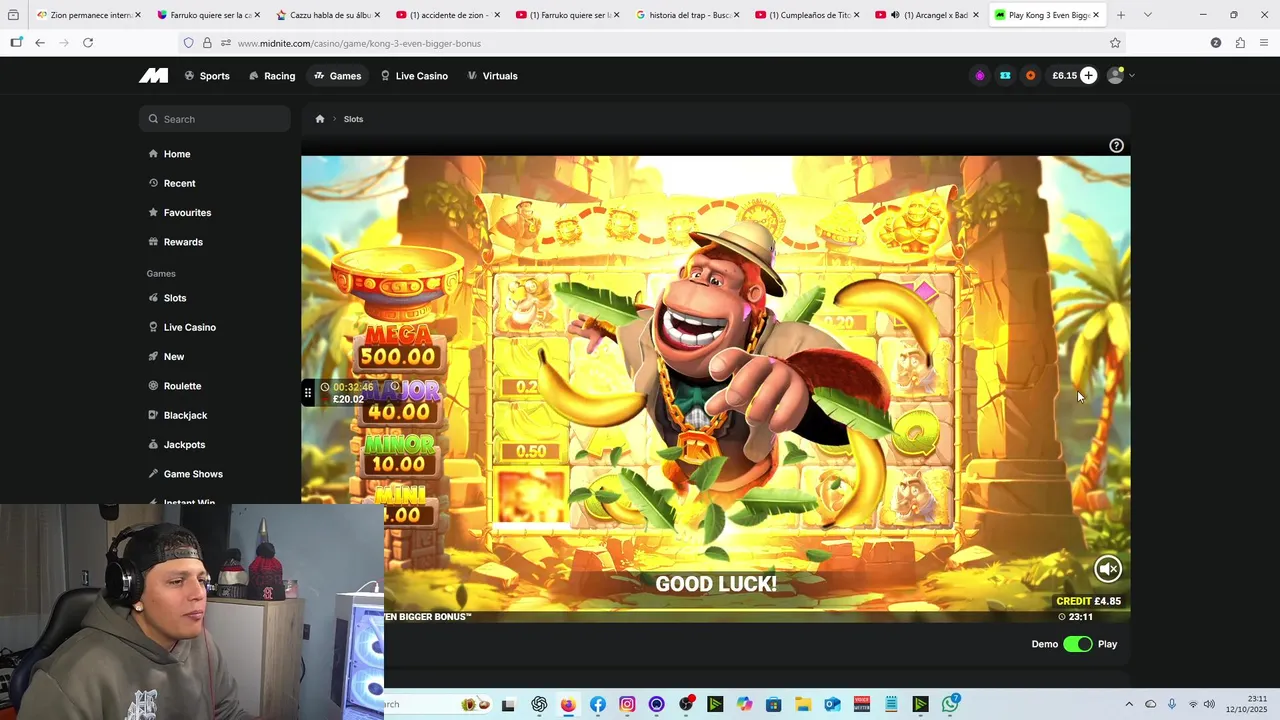1280x720 pixels.
Task: Click the session timer drag handle
Action: pyautogui.click(x=308, y=393)
